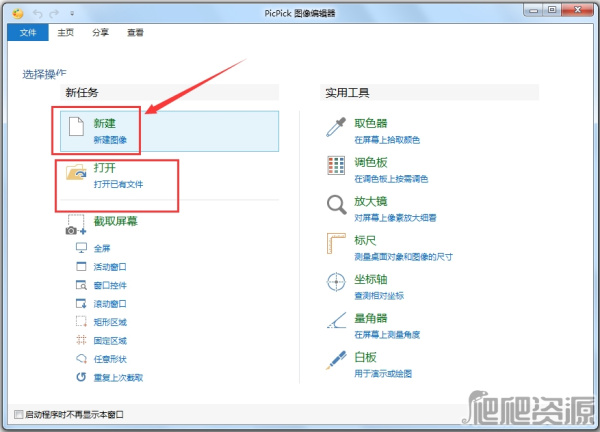The image size is (600, 432).
Task: Click 用于演示或绘图 description
Action: tap(383, 374)
